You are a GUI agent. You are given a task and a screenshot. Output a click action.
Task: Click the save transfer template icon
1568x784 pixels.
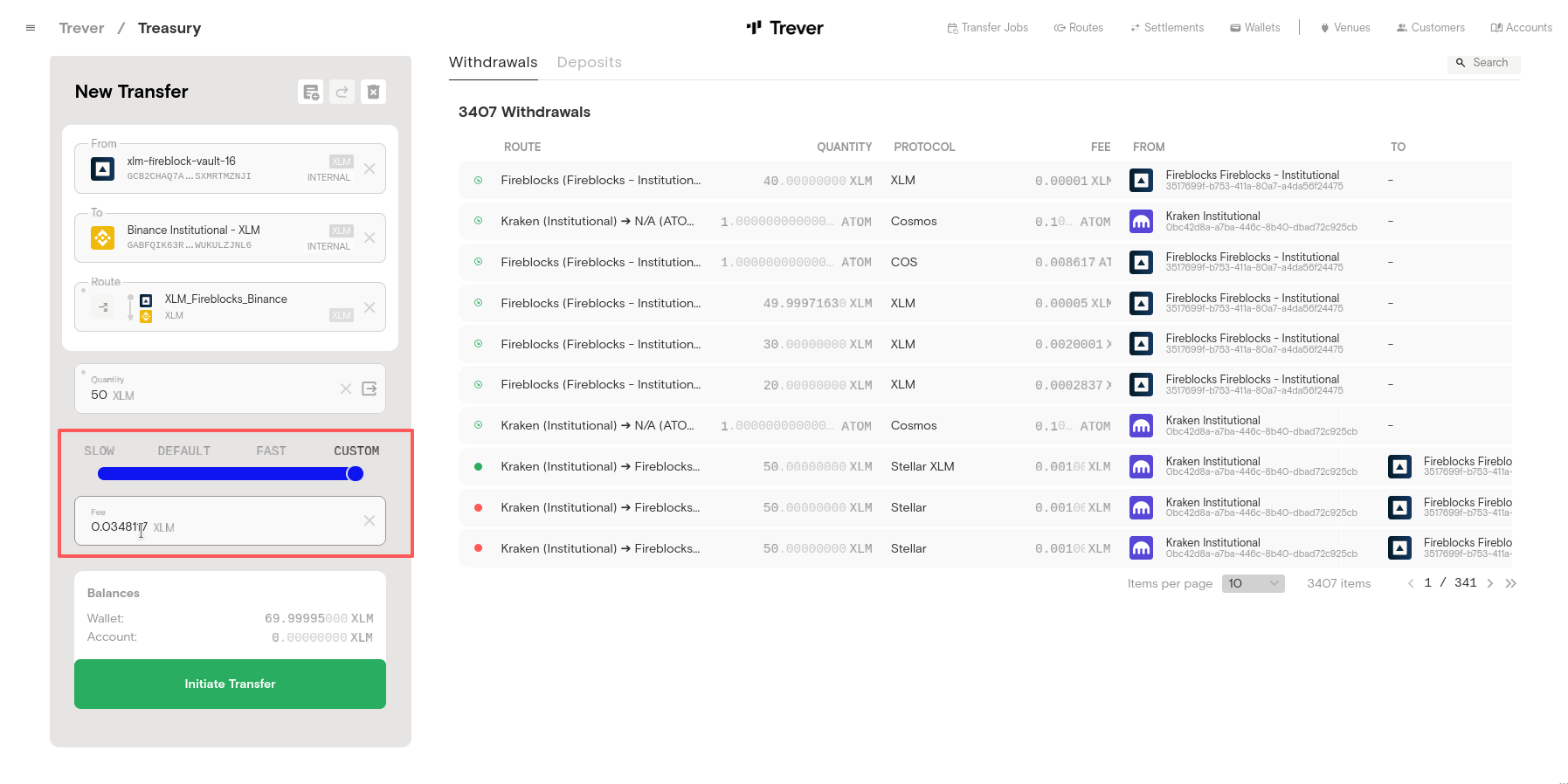point(310,92)
